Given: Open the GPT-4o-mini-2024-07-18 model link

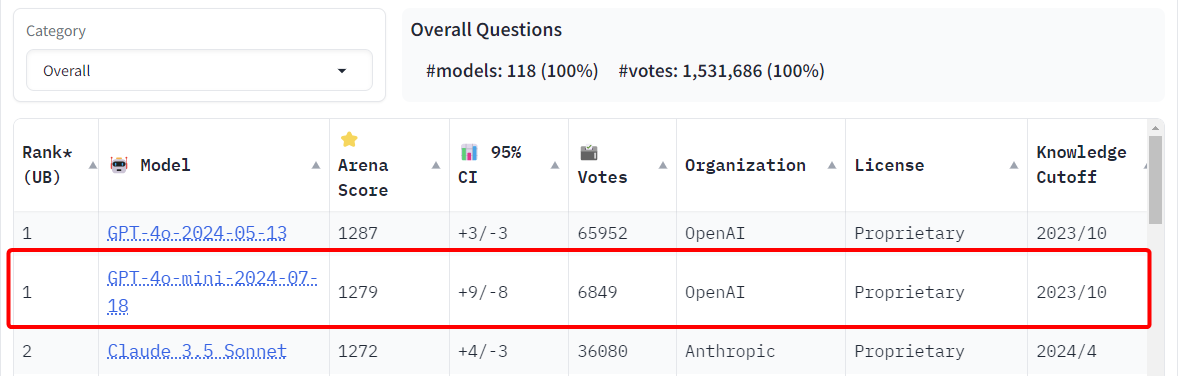Looking at the screenshot, I should 212,292.
